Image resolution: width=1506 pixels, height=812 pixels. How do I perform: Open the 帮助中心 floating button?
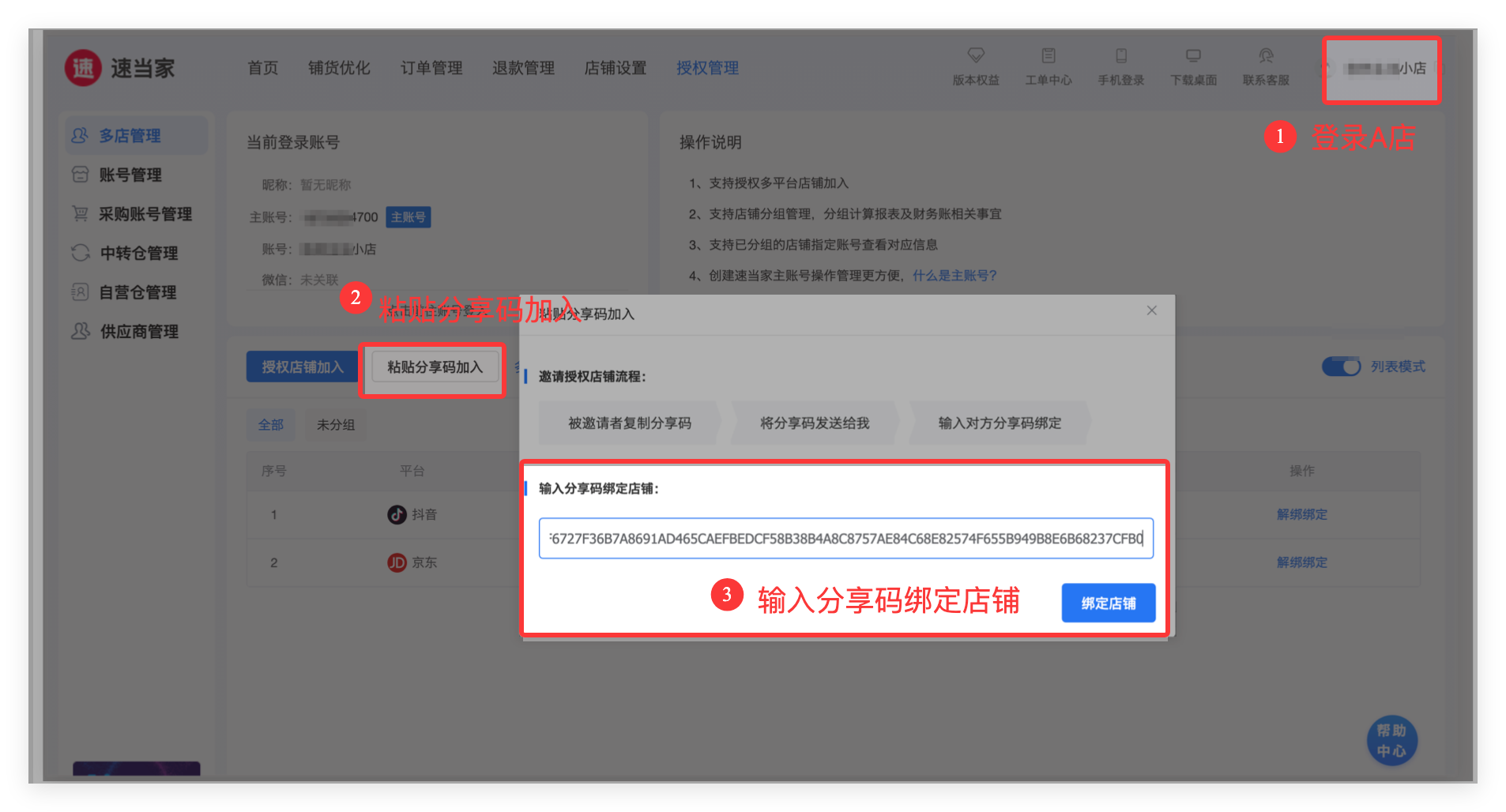coord(1391,741)
